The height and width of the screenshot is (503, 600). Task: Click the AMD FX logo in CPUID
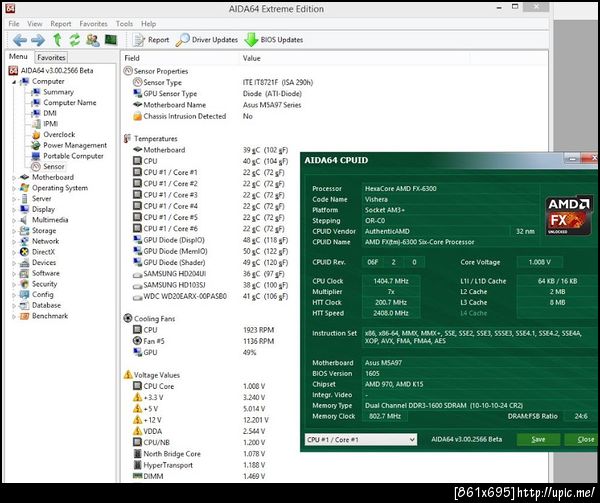click(568, 215)
